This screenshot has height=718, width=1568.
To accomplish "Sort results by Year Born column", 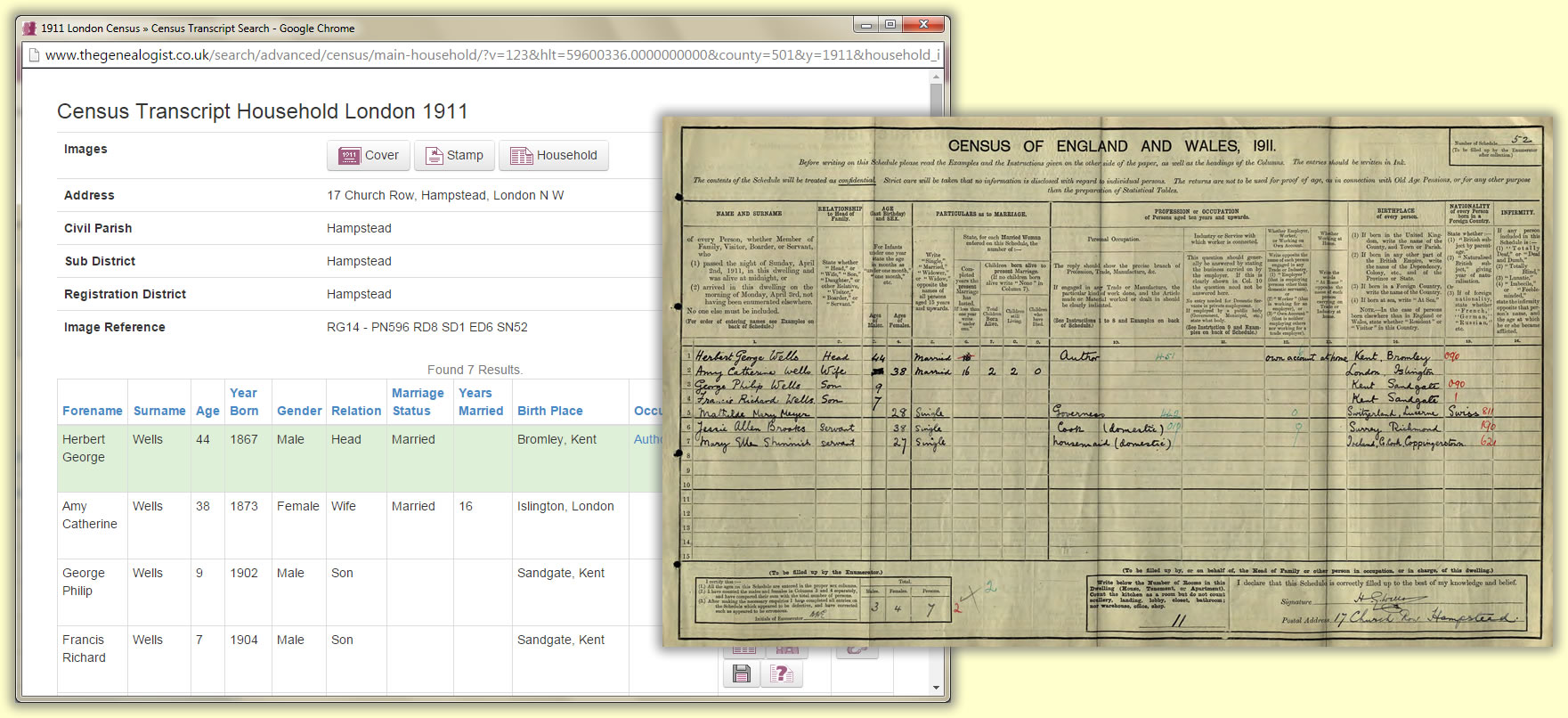I will (x=244, y=402).
